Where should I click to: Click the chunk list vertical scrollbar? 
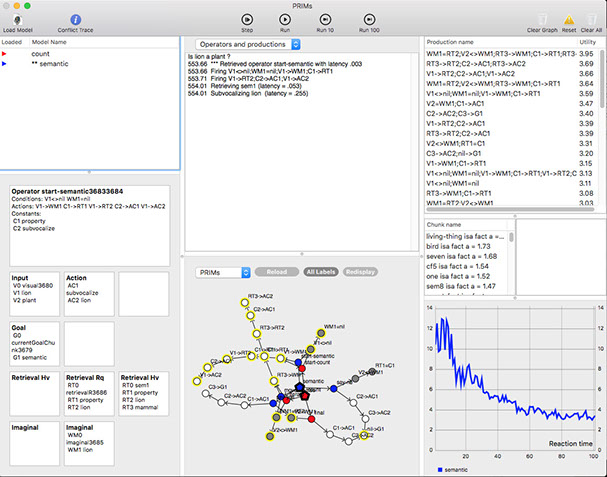point(511,237)
